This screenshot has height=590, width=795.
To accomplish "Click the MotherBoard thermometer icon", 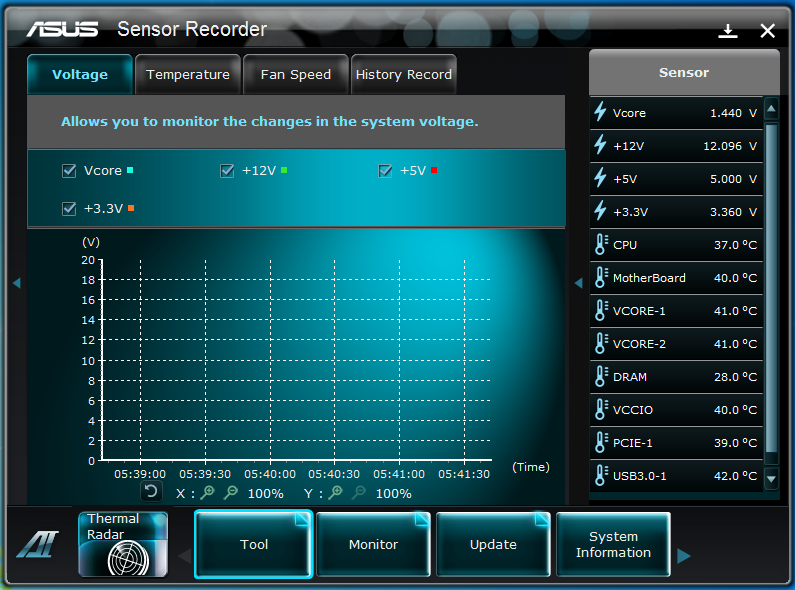I will tap(601, 277).
